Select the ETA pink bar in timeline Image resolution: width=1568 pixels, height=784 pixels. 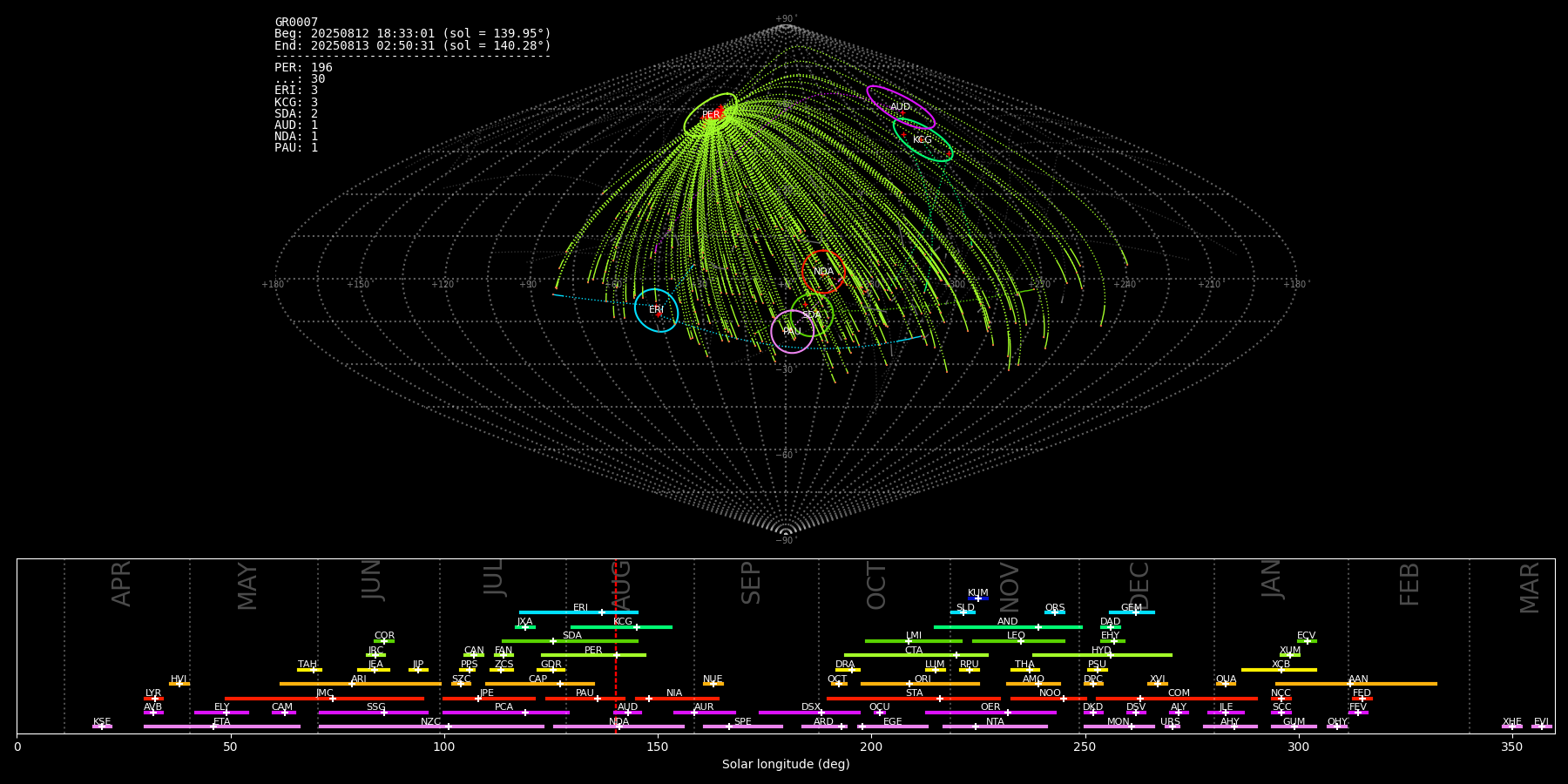(221, 727)
